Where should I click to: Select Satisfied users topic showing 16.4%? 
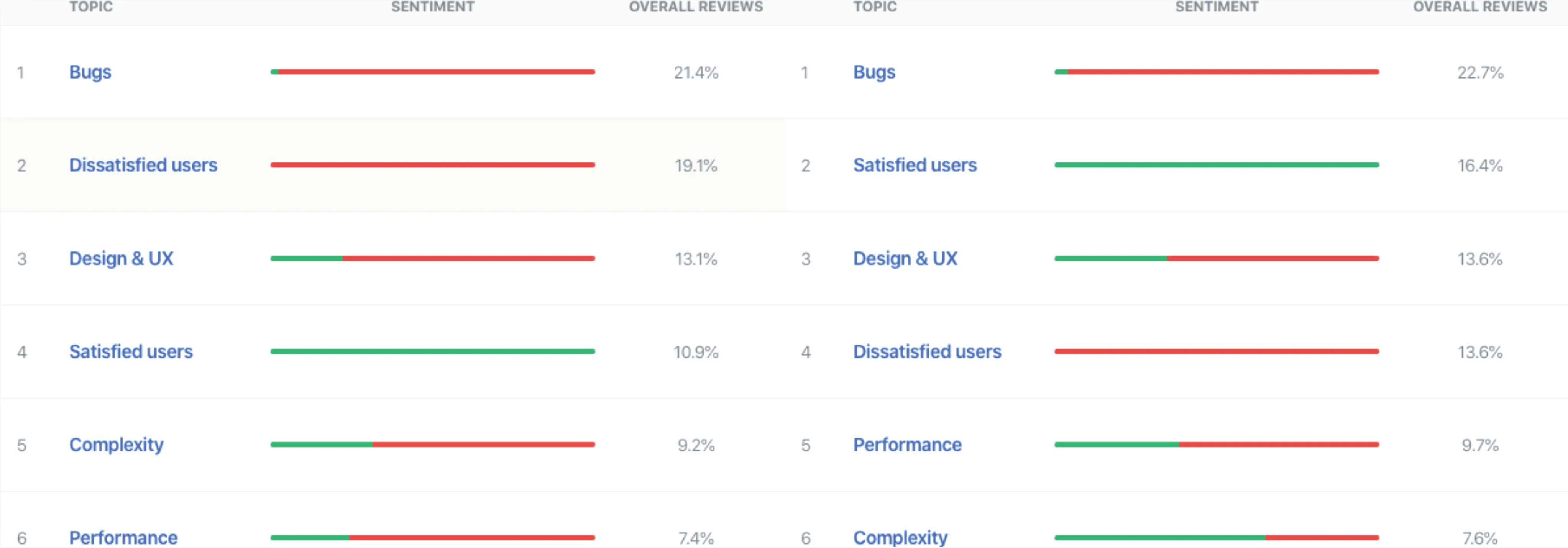pos(914,165)
